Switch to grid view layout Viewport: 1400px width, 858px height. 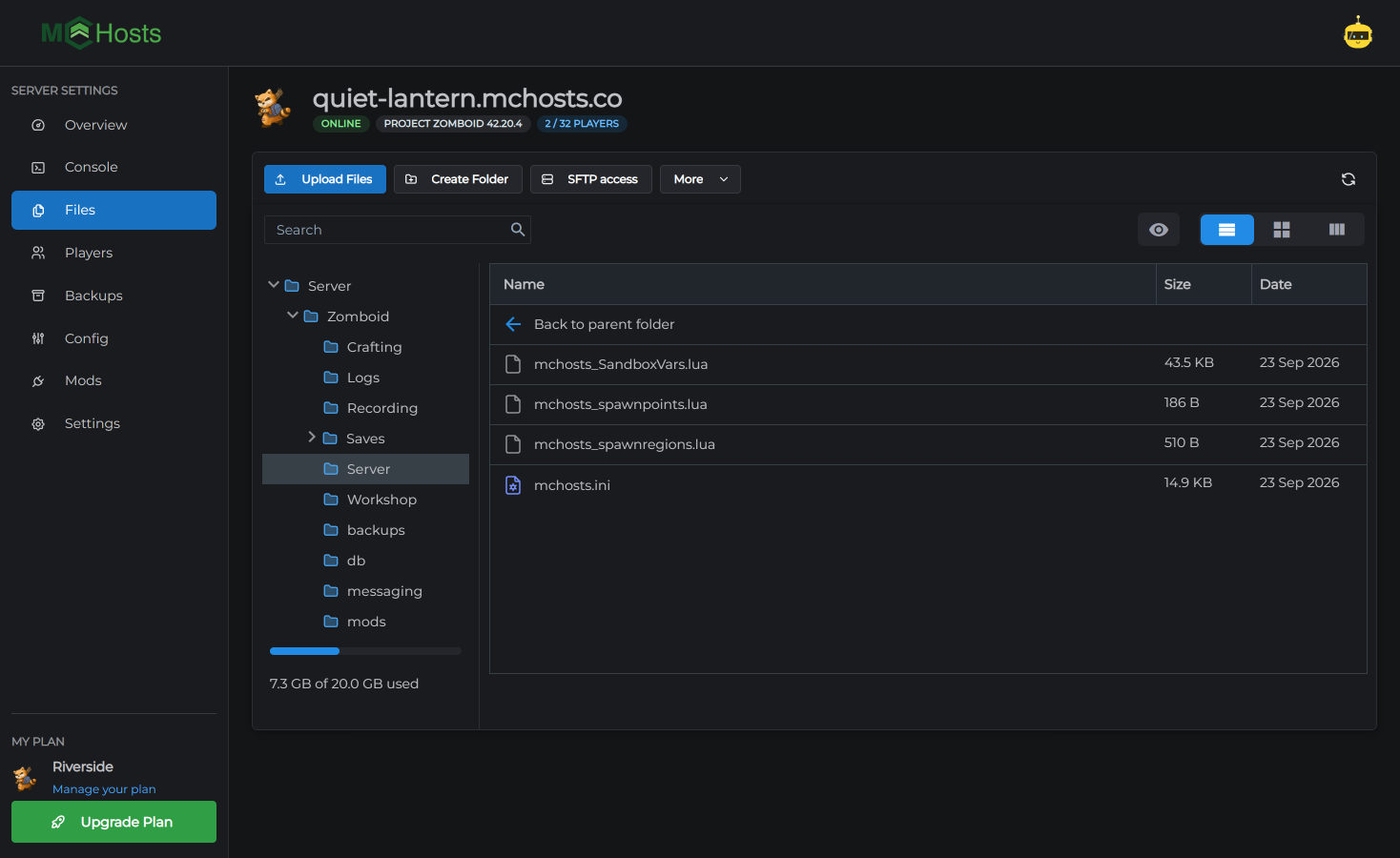pos(1282,230)
